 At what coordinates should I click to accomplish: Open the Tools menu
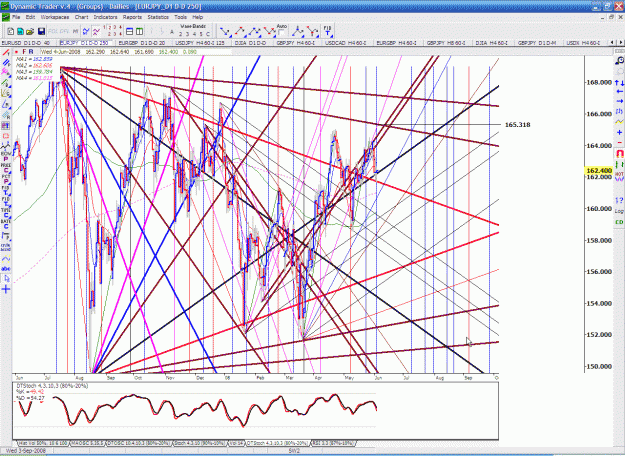coord(181,17)
